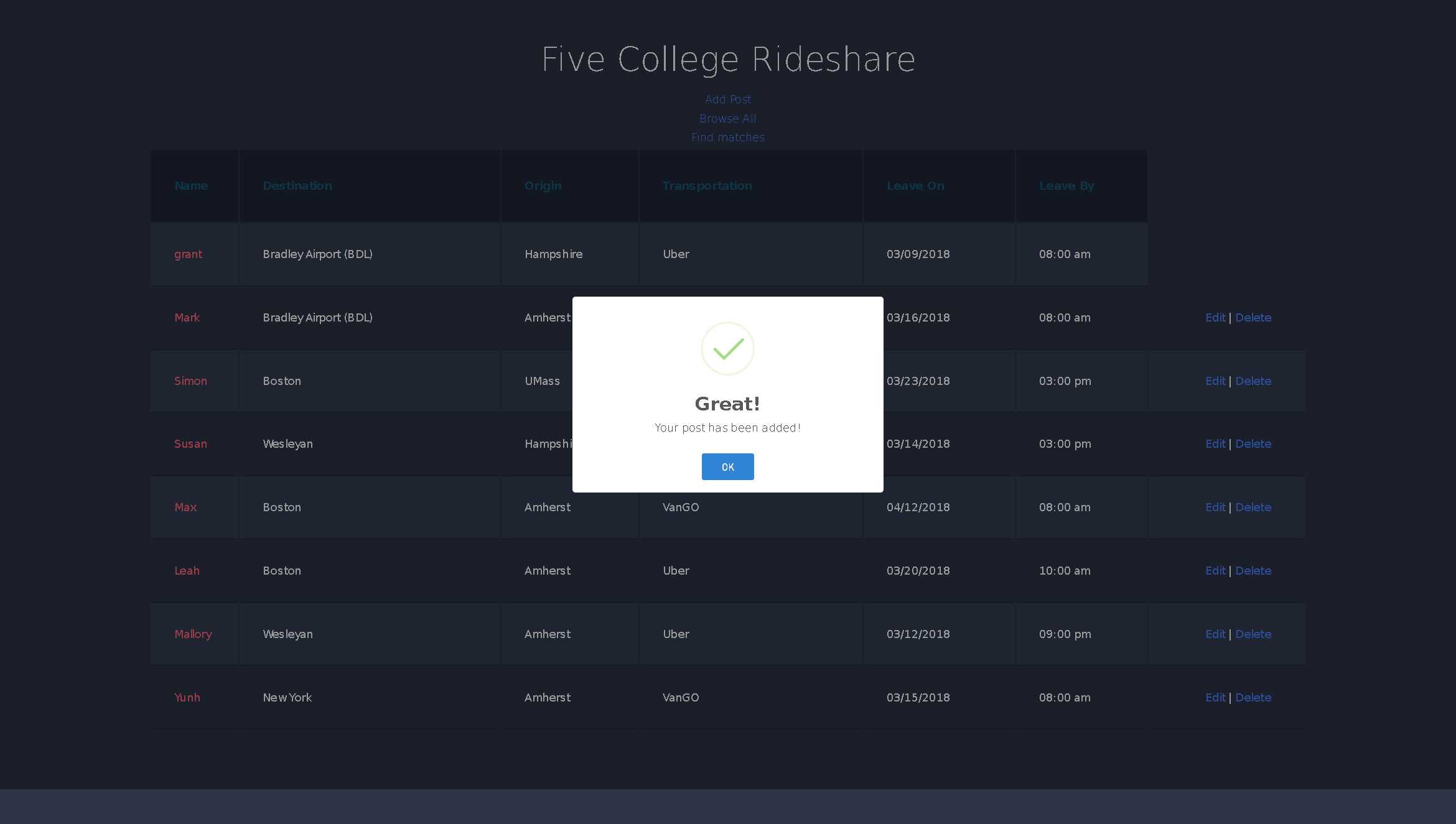The width and height of the screenshot is (1456, 824).
Task: Sort by the Name column header
Action: 191,185
